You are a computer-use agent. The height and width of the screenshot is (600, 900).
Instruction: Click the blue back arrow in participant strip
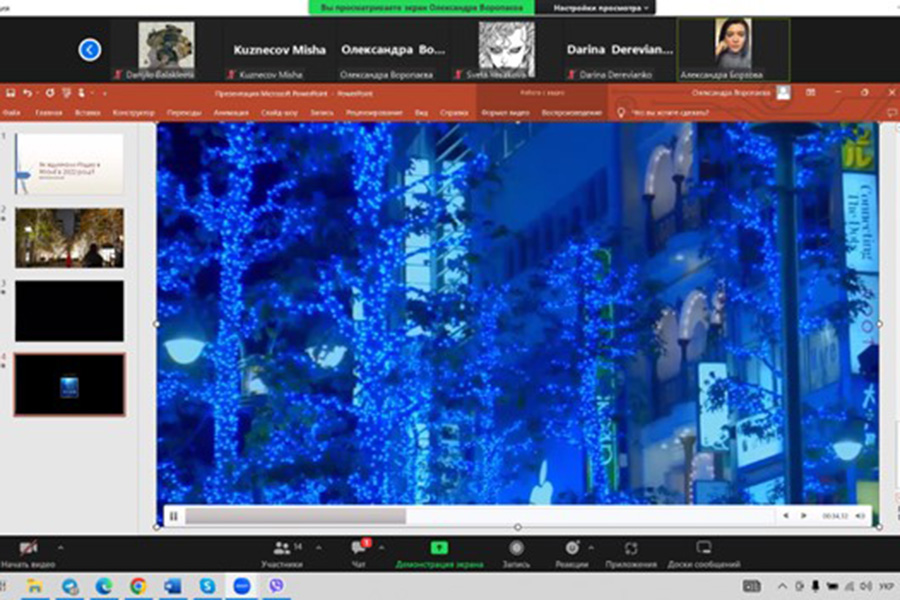[x=90, y=50]
